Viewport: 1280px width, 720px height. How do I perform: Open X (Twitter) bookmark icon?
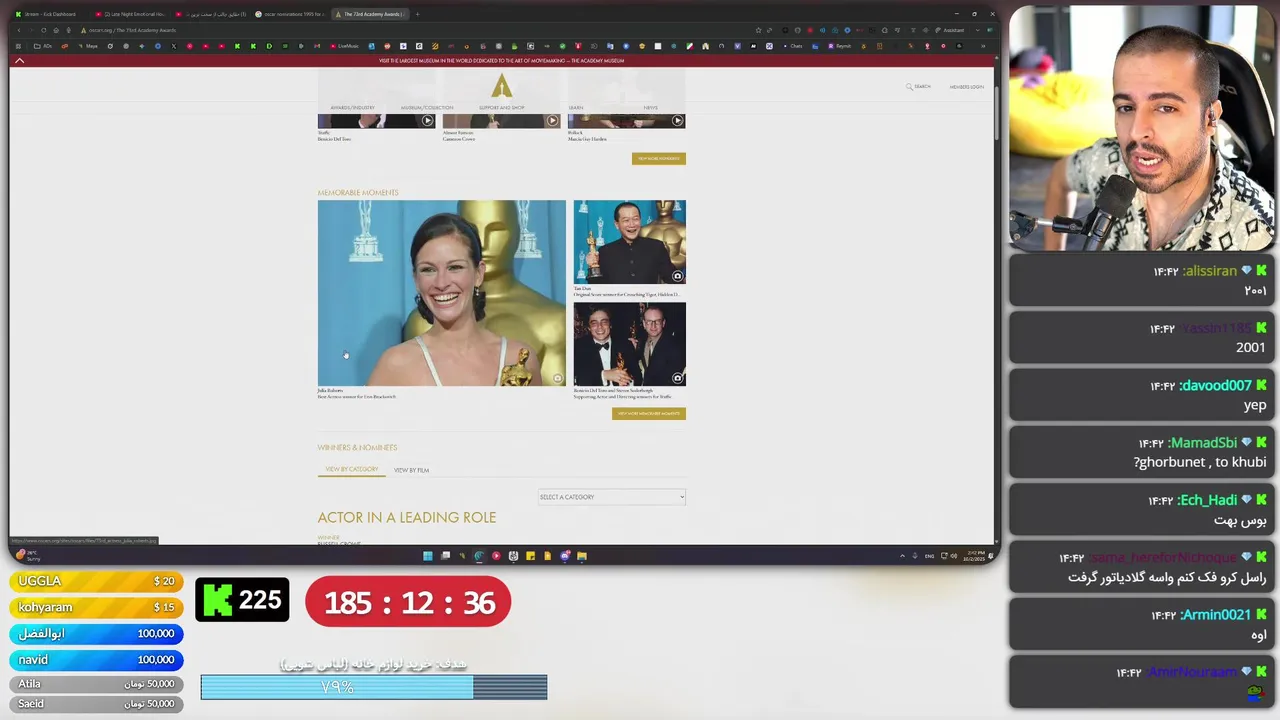click(173, 46)
